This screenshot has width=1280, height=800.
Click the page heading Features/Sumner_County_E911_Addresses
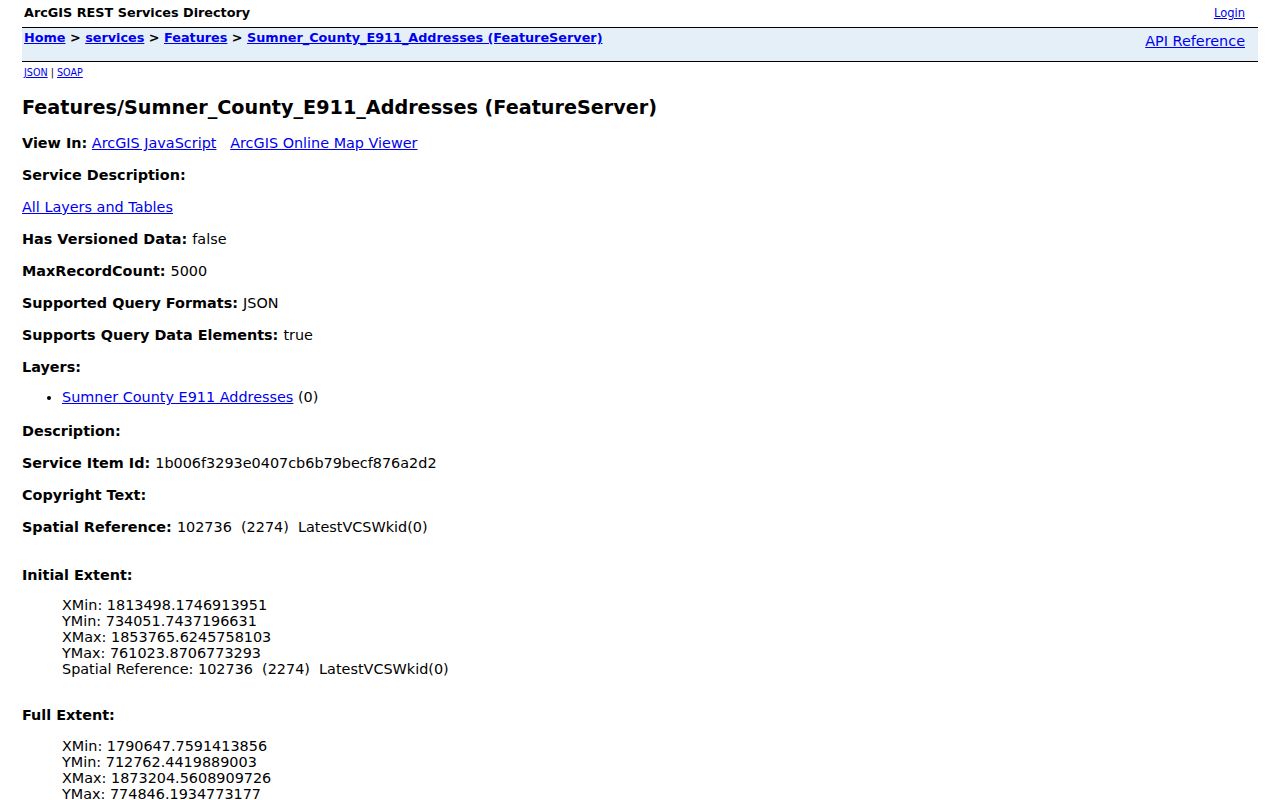tap(339, 107)
